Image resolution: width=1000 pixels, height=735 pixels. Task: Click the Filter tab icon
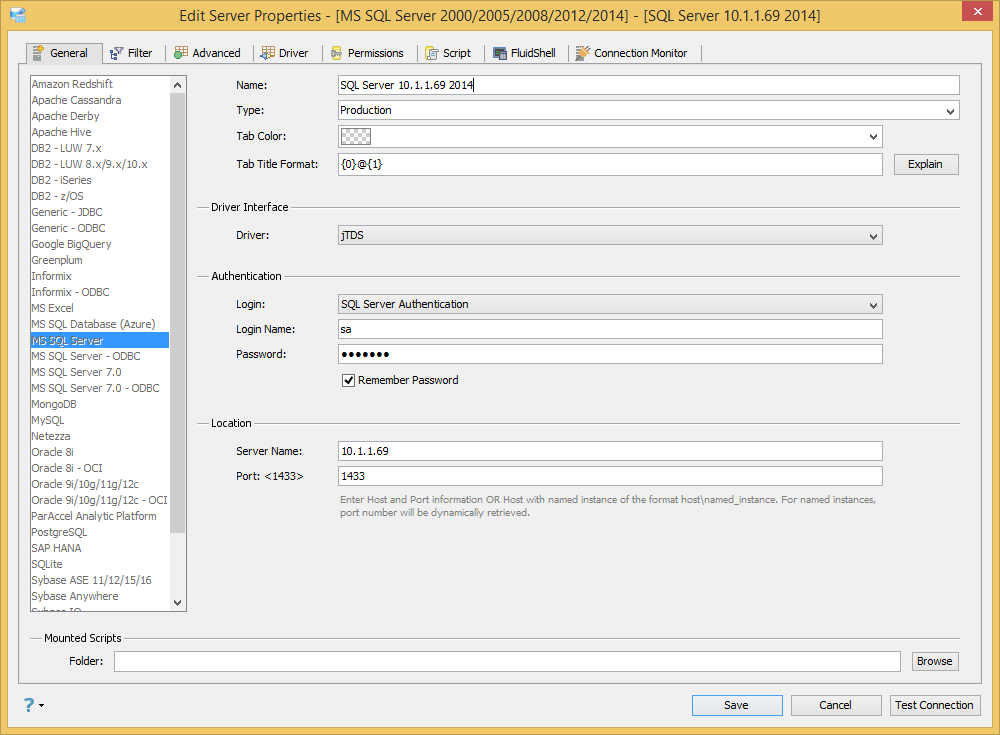tap(116, 54)
